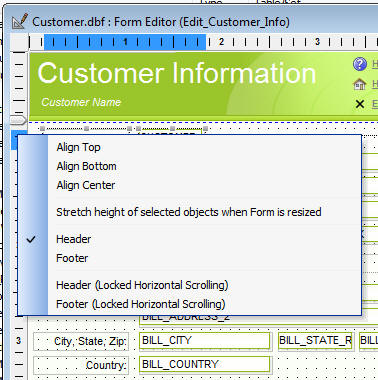Select the City, State; Zip label
The image size is (378, 380).
pos(81,341)
